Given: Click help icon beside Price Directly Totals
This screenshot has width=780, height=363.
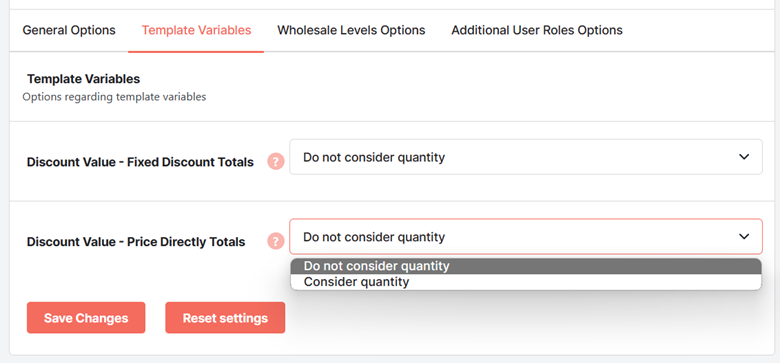Looking at the screenshot, I should click(276, 242).
